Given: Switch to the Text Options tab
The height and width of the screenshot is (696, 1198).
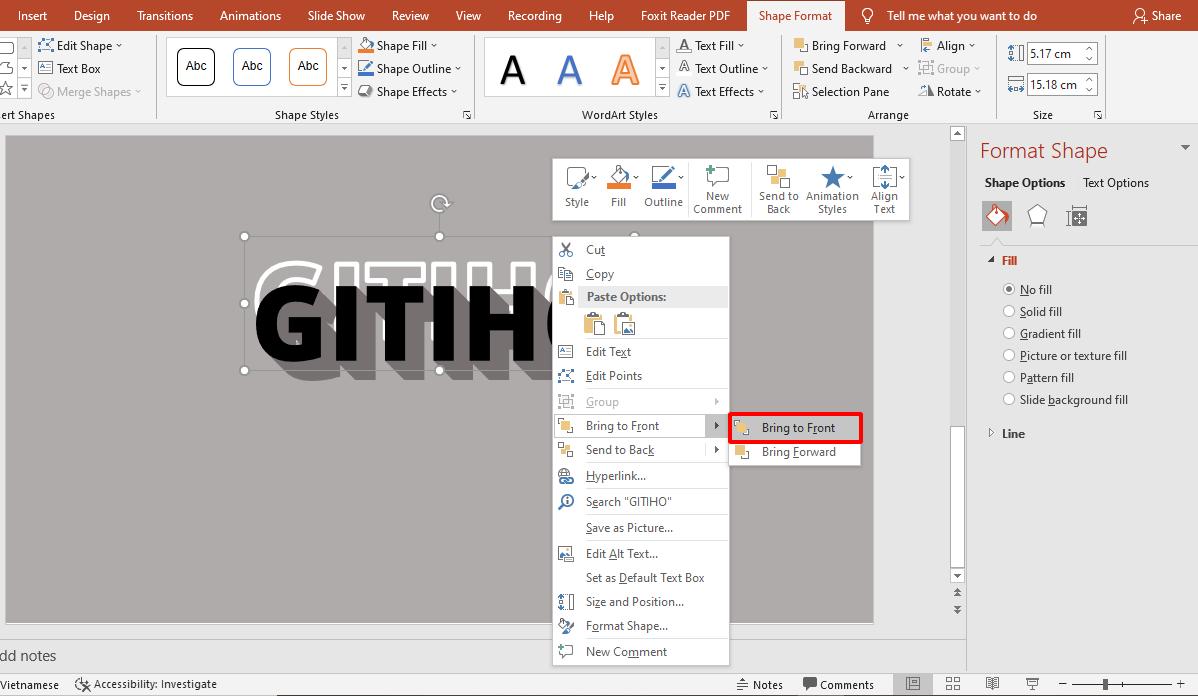Looking at the screenshot, I should (1115, 182).
